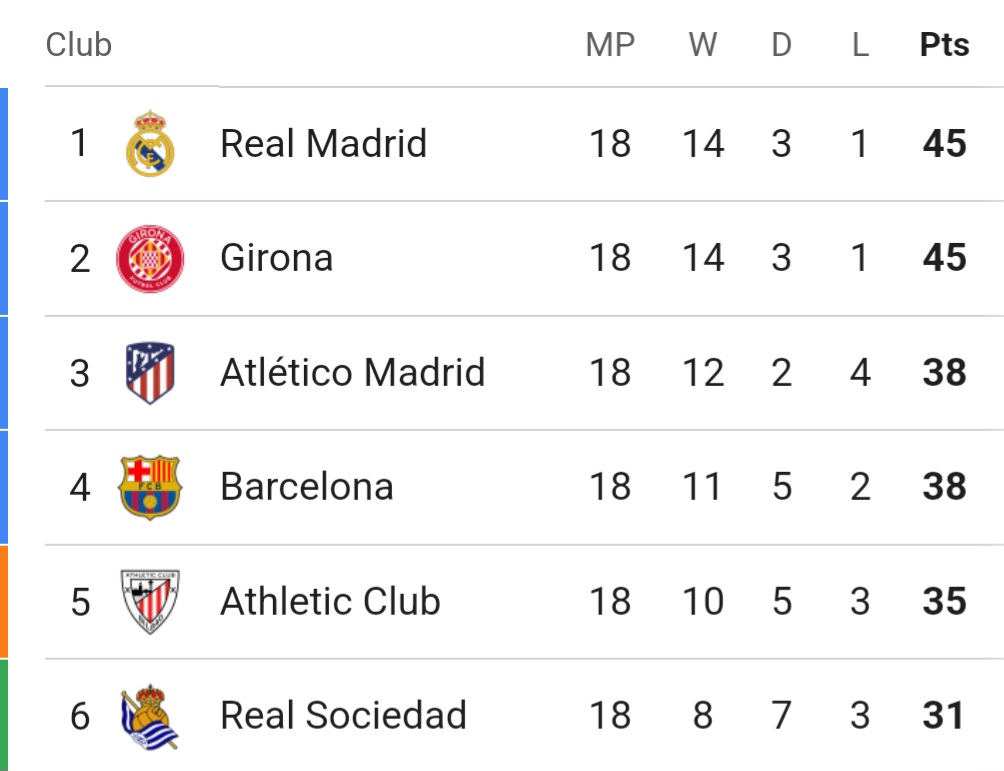Click the green qualification bar beside Real Sociedad
The width and height of the screenshot is (1004, 771).
(x=4, y=715)
